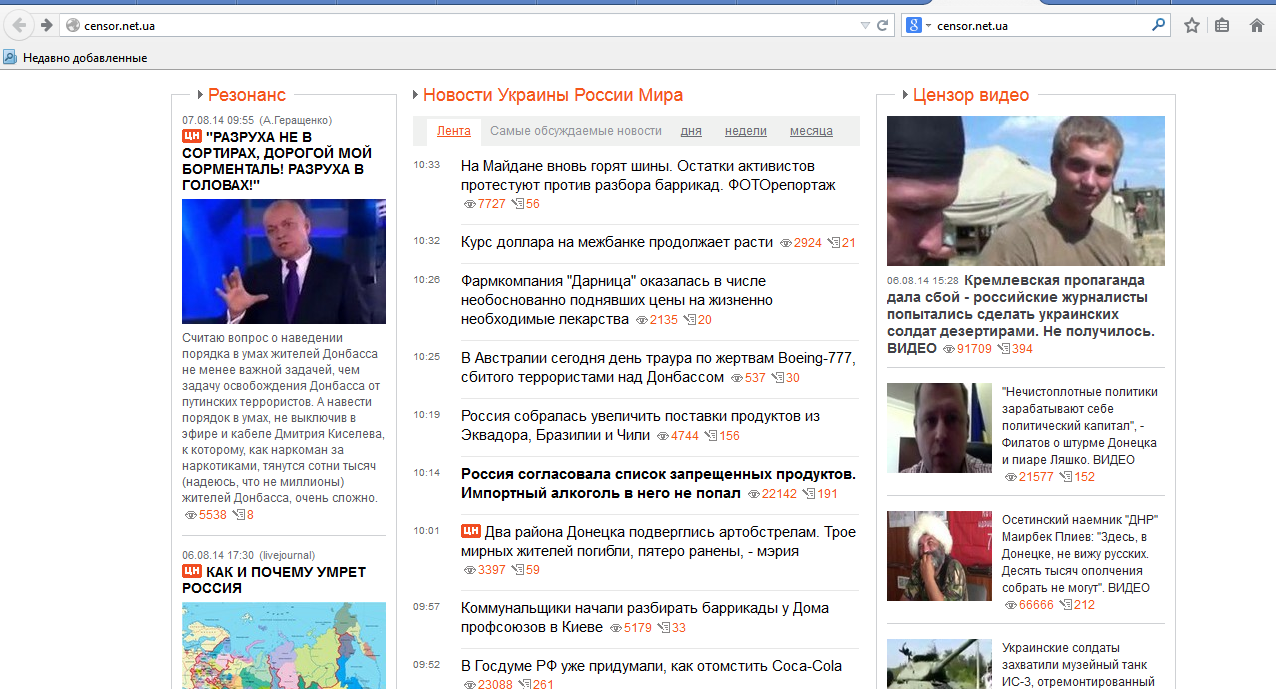Open URL history dropdown arrow
This screenshot has width=1276, height=689.
click(865, 25)
